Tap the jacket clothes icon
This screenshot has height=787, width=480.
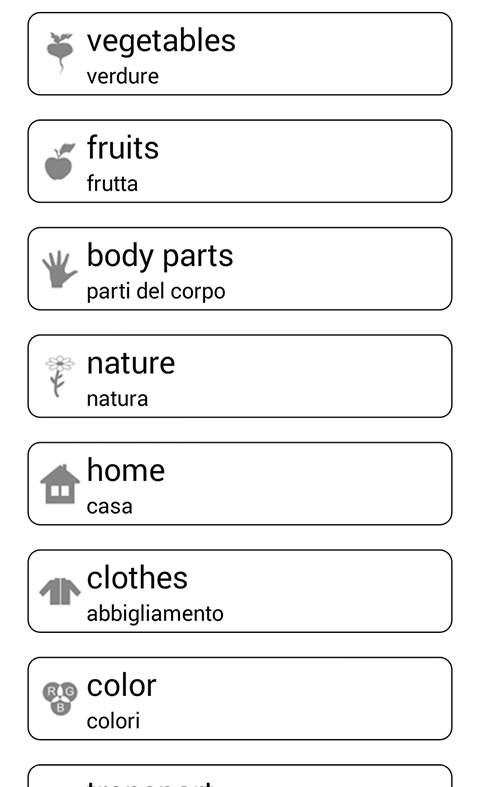tap(60, 591)
